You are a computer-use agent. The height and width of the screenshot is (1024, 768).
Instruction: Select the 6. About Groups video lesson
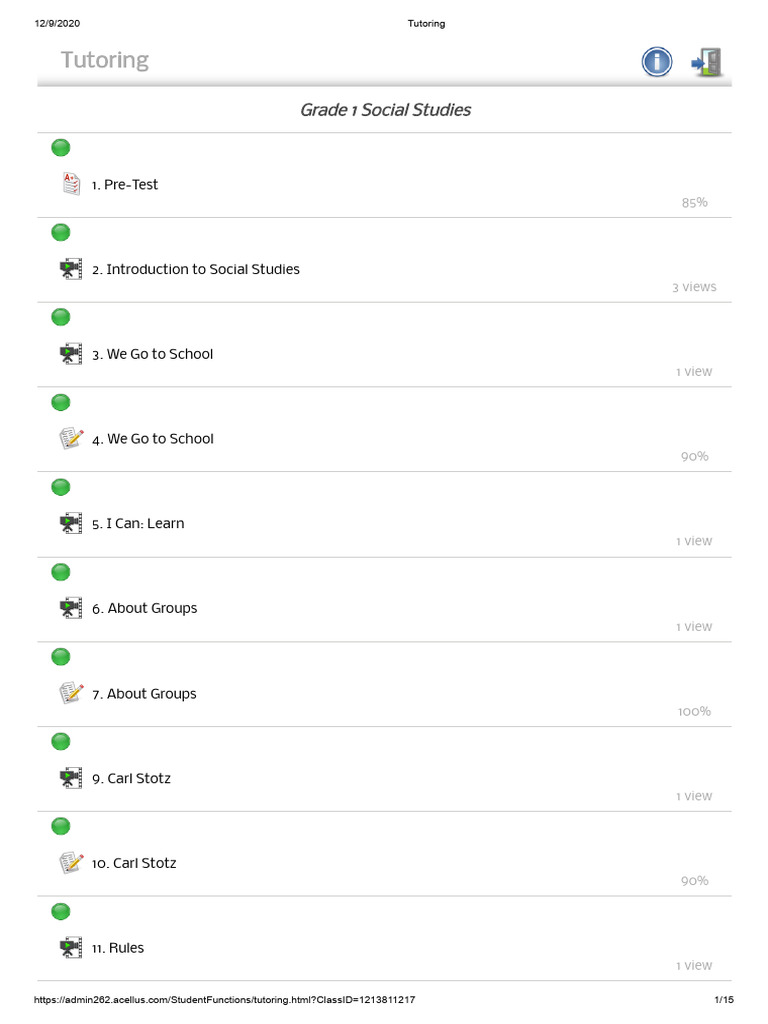click(145, 608)
